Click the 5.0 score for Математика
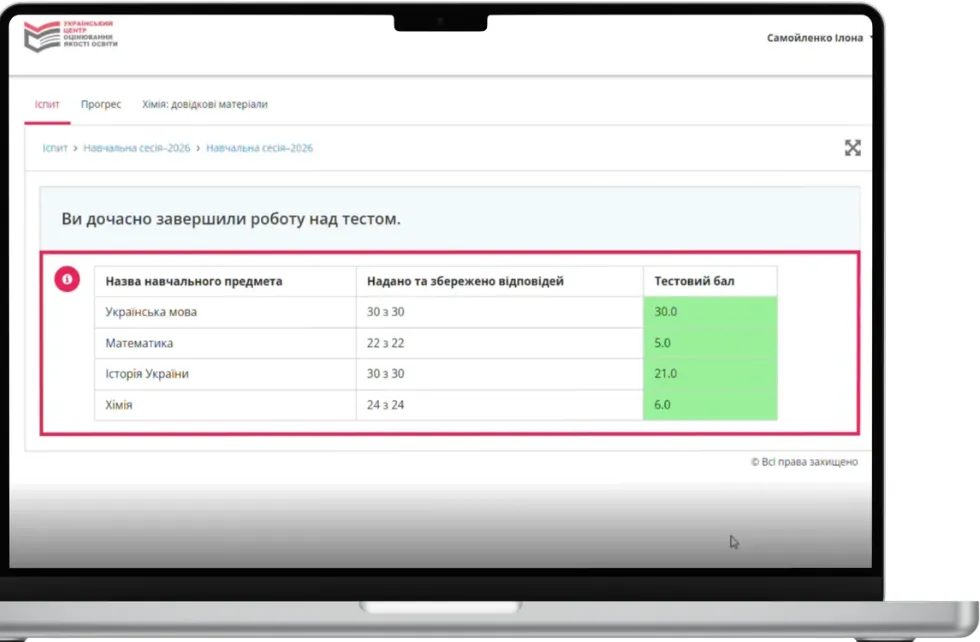 [x=710, y=343]
